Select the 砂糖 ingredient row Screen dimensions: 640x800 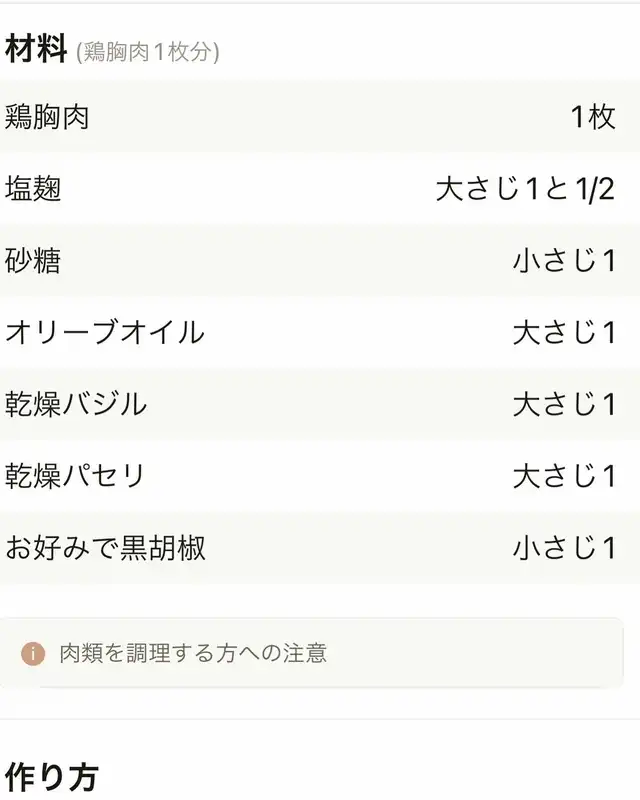(x=320, y=261)
